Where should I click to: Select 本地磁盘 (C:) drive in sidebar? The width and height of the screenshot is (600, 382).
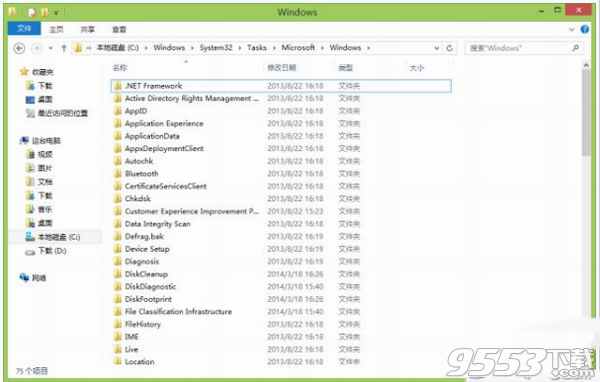click(x=59, y=237)
